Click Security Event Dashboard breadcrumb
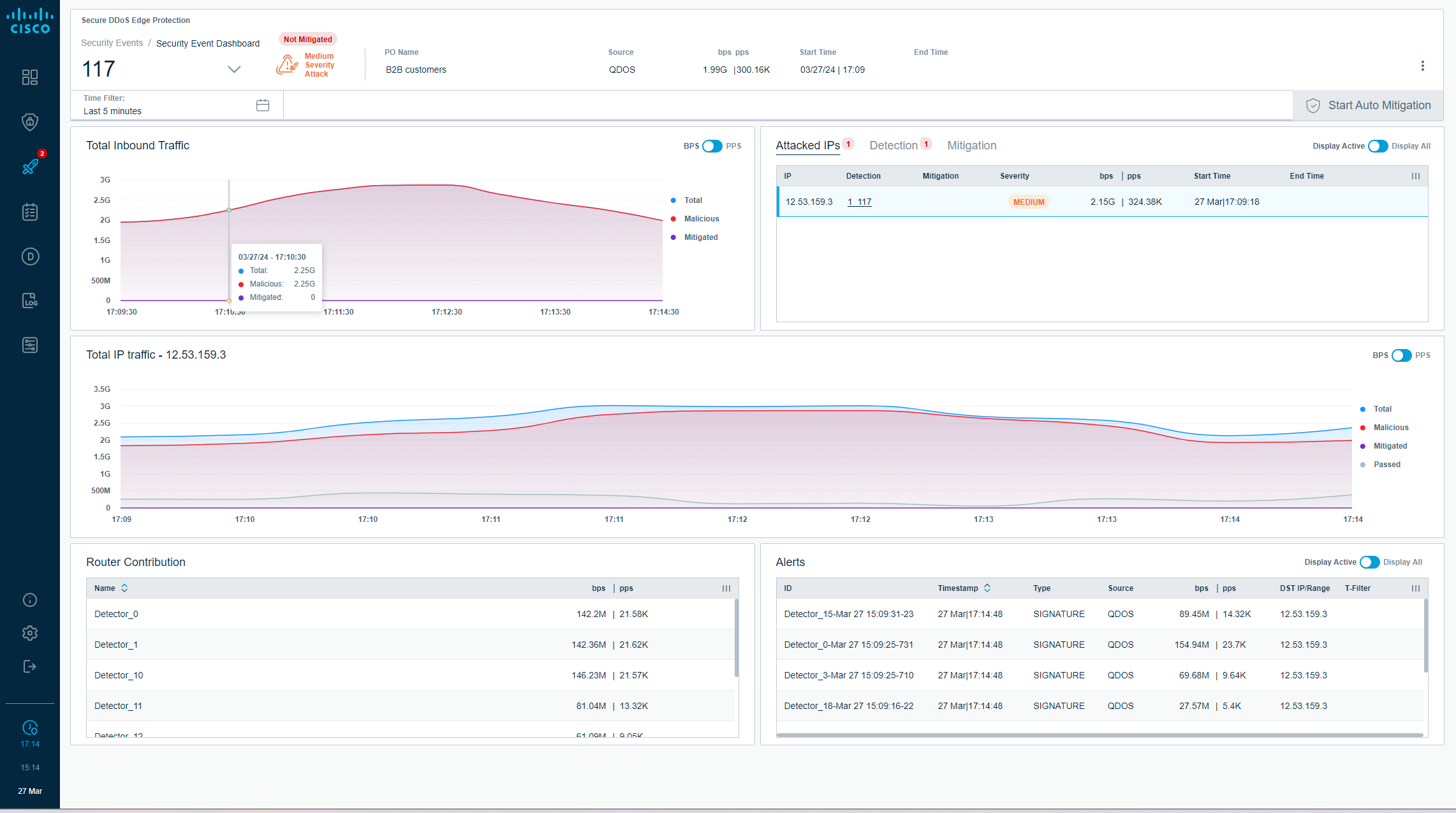The height and width of the screenshot is (813, 1456). [207, 43]
